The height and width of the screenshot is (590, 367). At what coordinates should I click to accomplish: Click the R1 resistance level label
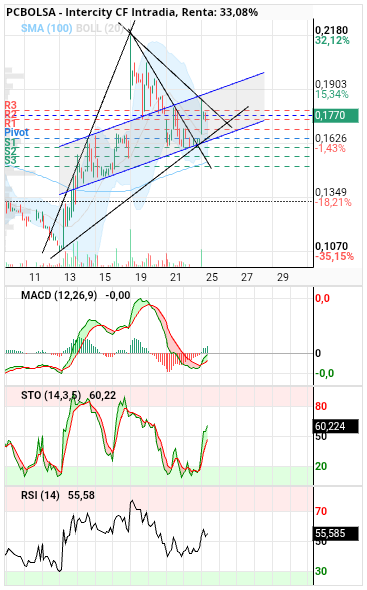(x=11, y=123)
